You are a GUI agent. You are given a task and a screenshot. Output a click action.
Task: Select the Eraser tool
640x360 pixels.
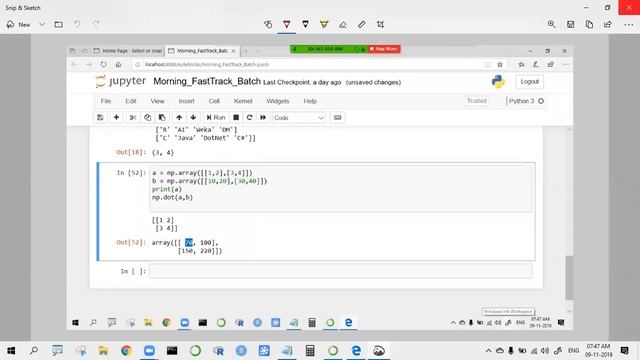tap(343, 24)
